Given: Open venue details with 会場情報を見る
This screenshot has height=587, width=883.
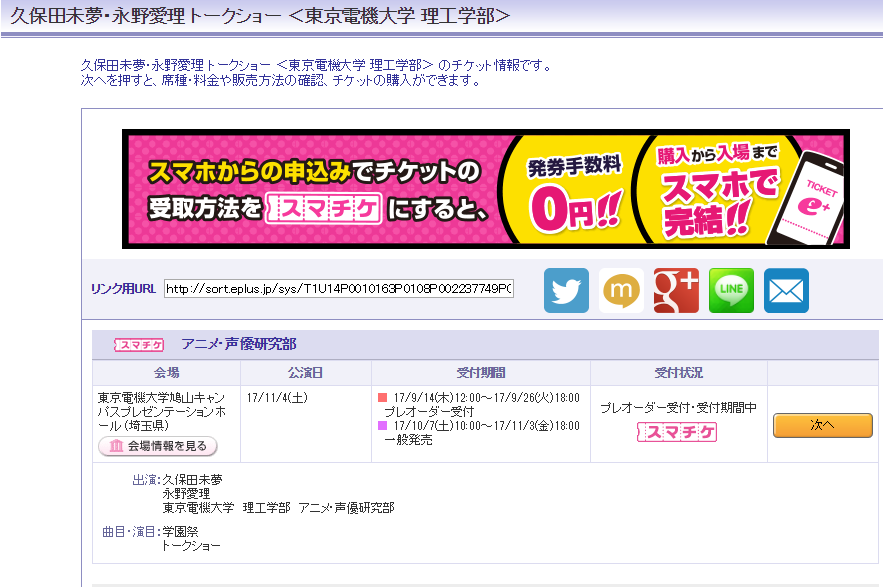Looking at the screenshot, I should [x=158, y=446].
